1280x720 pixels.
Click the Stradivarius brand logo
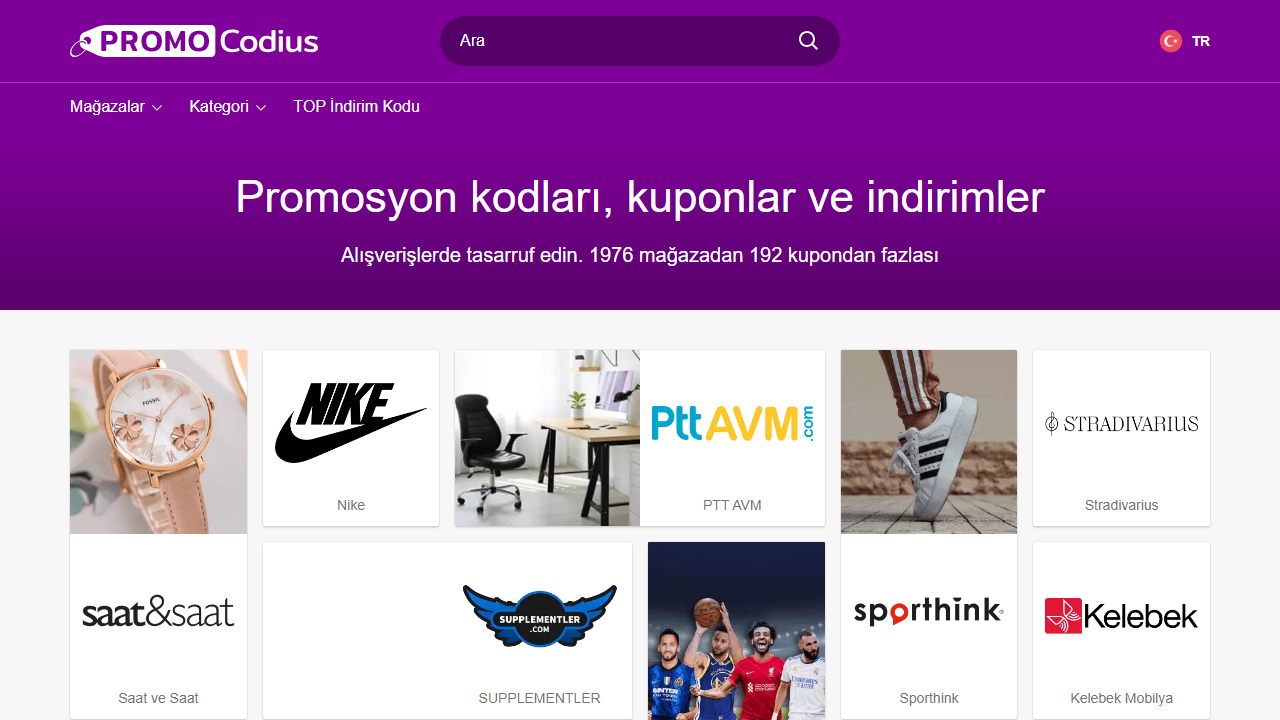1121,423
